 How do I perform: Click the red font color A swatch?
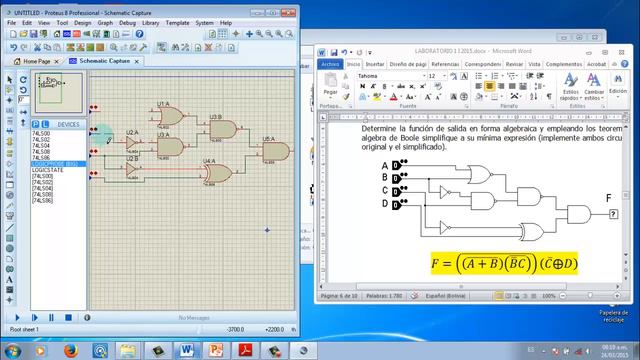pyautogui.click(x=393, y=97)
